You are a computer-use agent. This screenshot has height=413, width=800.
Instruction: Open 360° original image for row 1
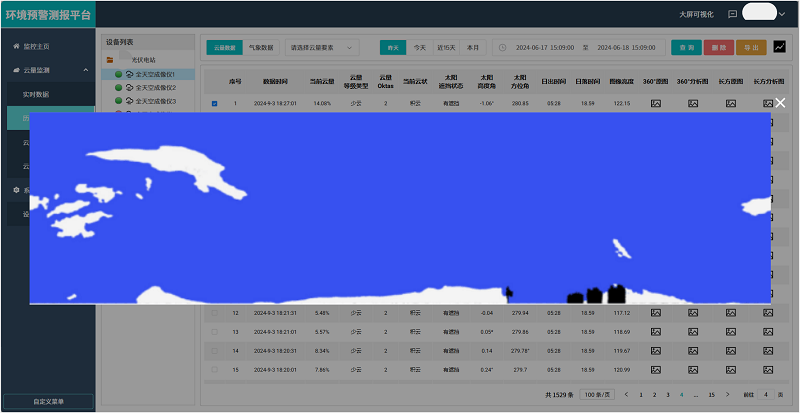coord(656,103)
